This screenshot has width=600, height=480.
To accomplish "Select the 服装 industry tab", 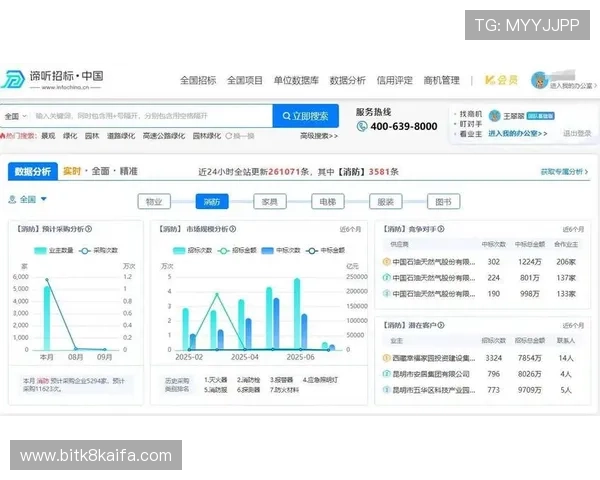I will 386,202.
